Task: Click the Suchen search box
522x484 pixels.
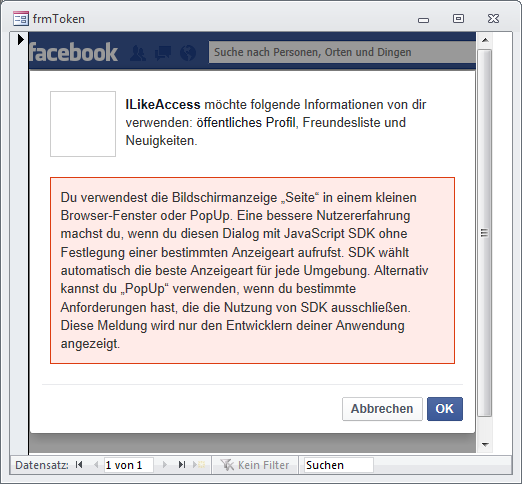Action: click(339, 465)
